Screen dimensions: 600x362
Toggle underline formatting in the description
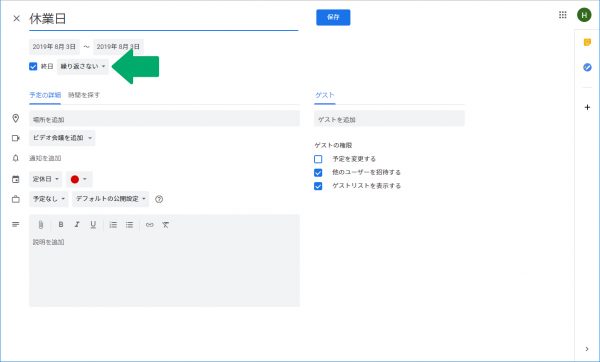point(93,225)
